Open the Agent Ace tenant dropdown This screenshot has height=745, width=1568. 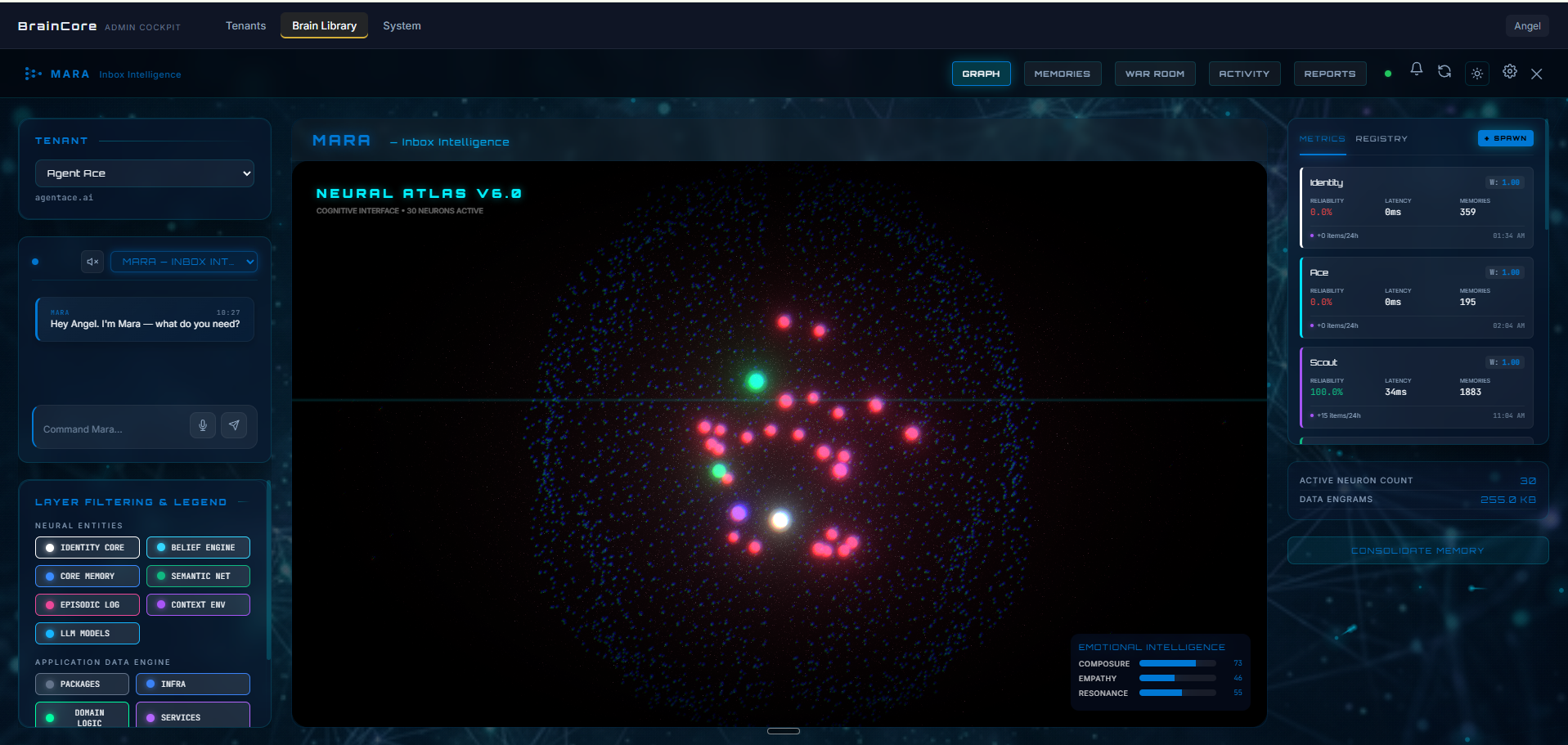[145, 173]
